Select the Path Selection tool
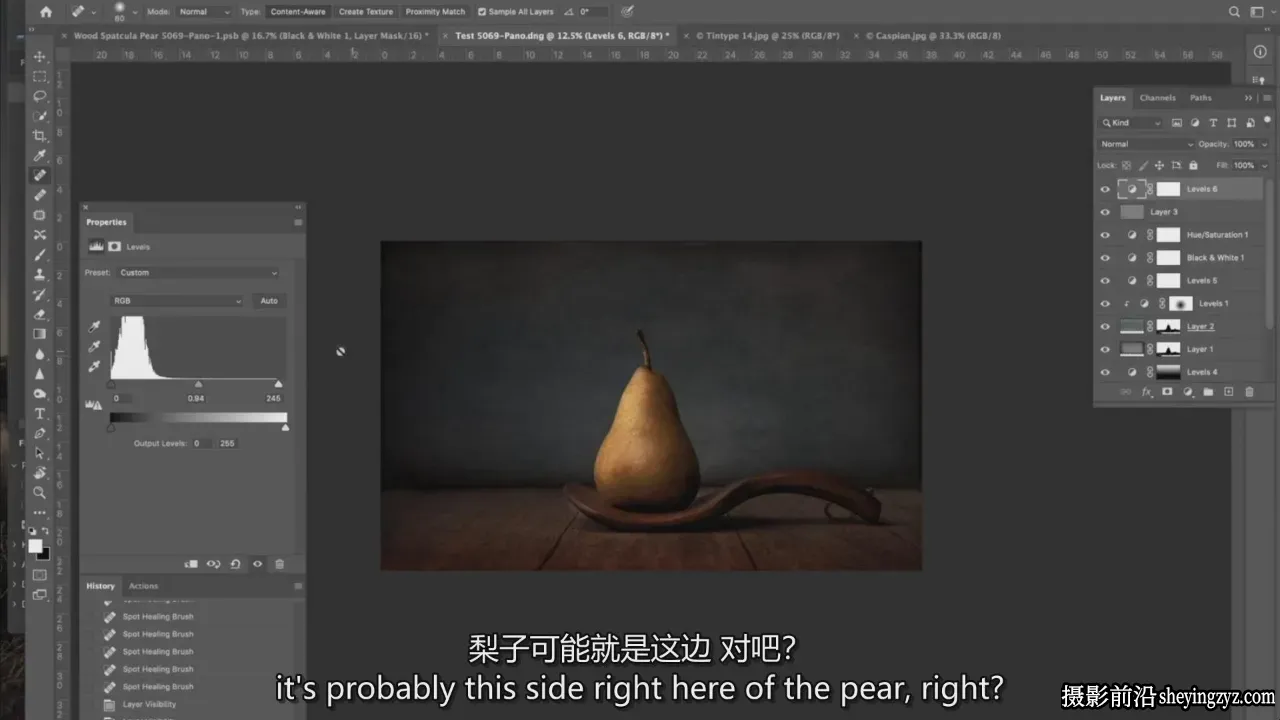1280x720 pixels. [x=40, y=453]
